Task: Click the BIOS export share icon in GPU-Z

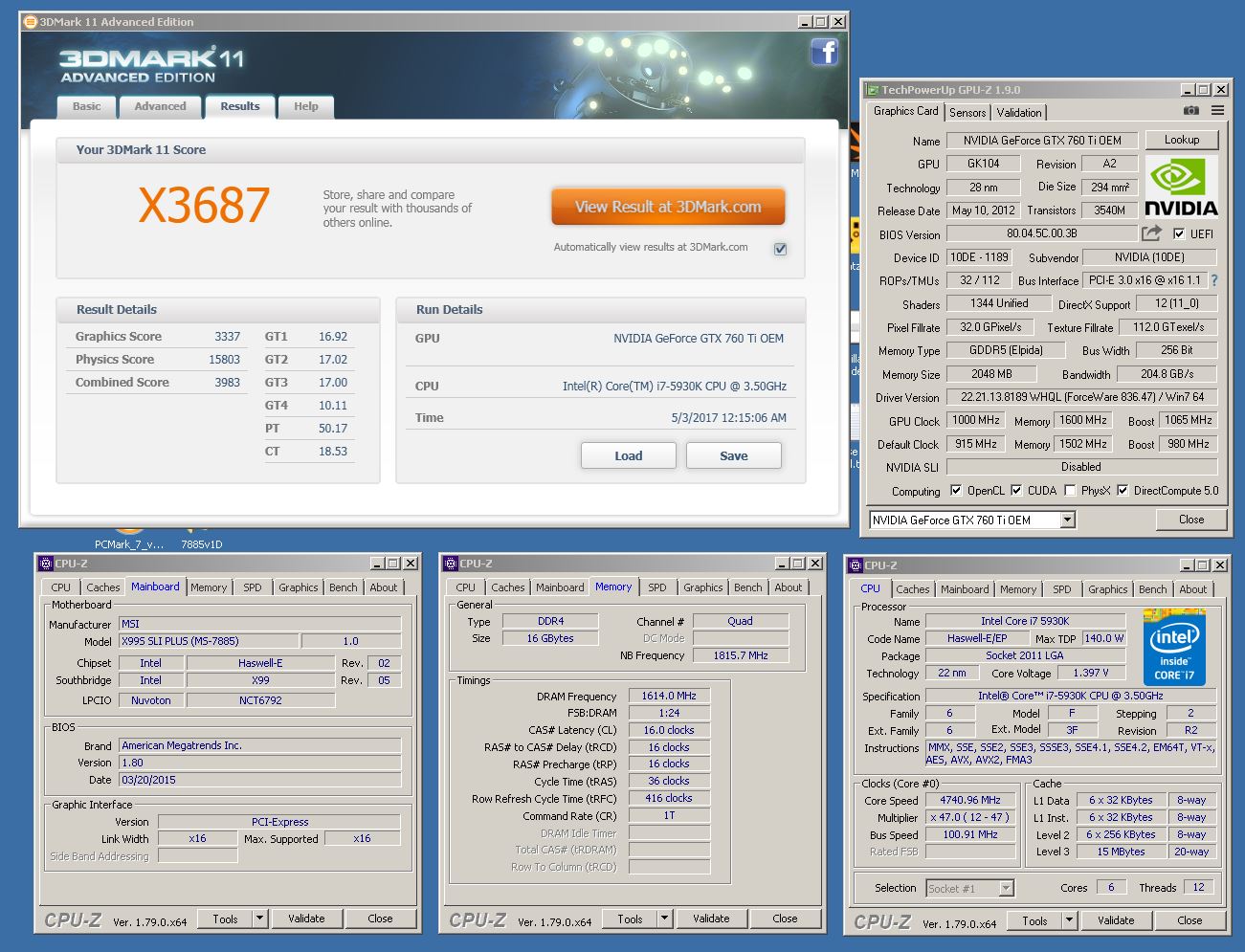Action: coord(1151,232)
